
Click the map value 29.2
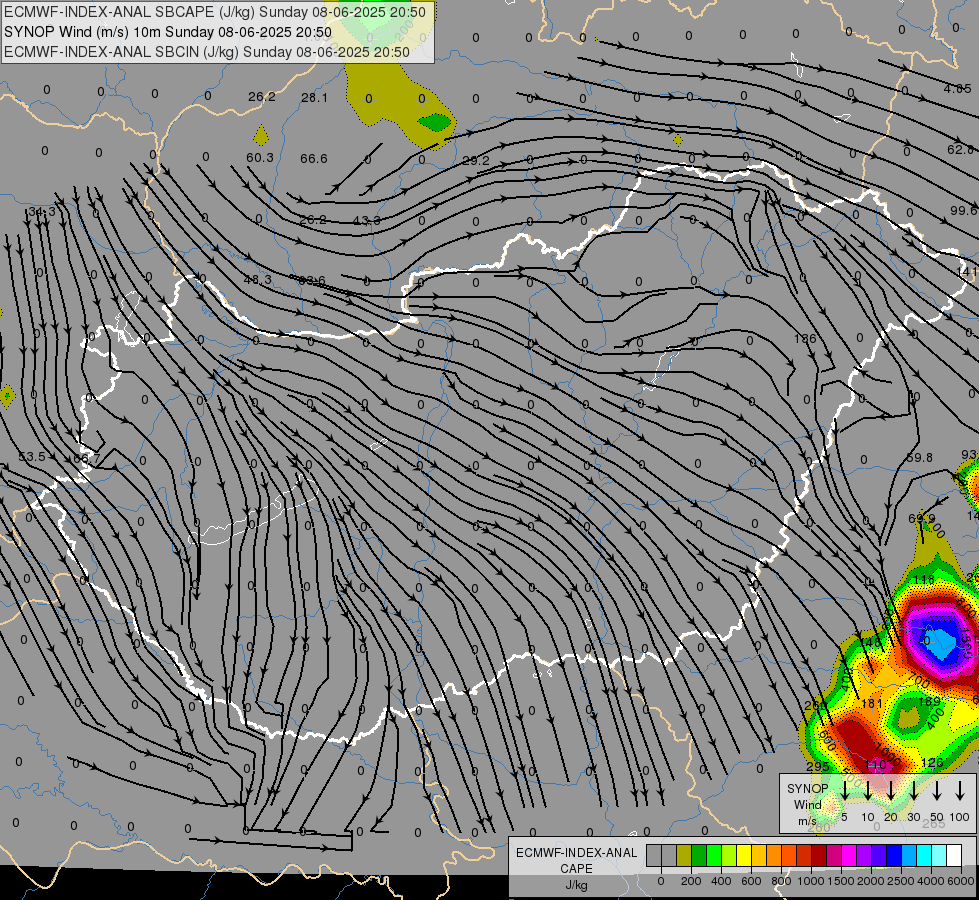pos(476,161)
